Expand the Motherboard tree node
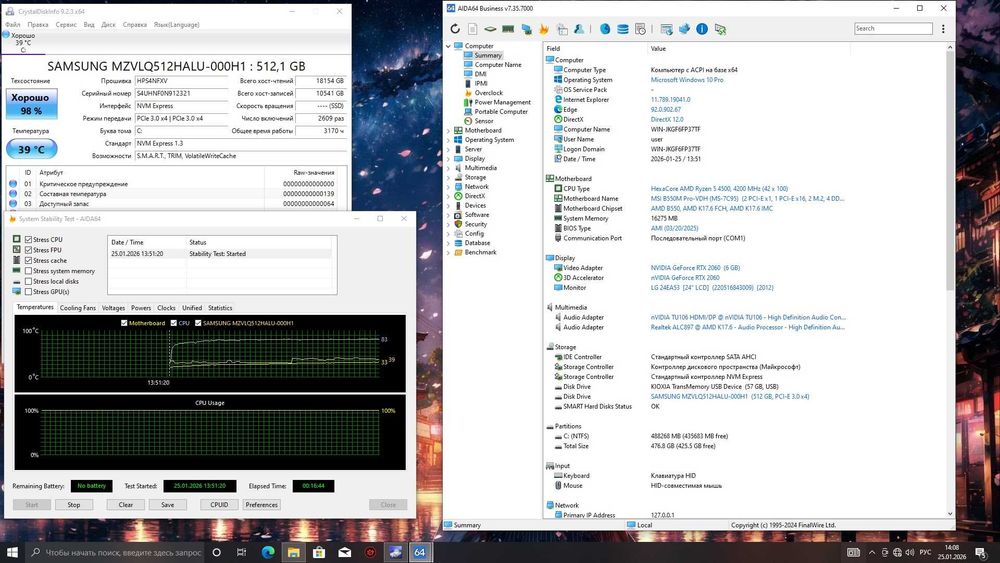This screenshot has height=563, width=1000. click(x=448, y=130)
